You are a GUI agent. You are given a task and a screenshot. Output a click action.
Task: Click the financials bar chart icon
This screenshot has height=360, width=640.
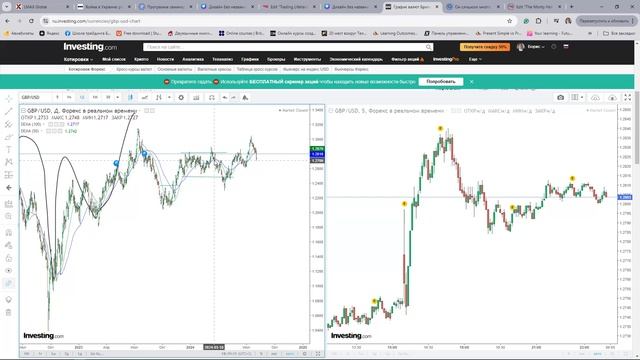click(x=196, y=98)
